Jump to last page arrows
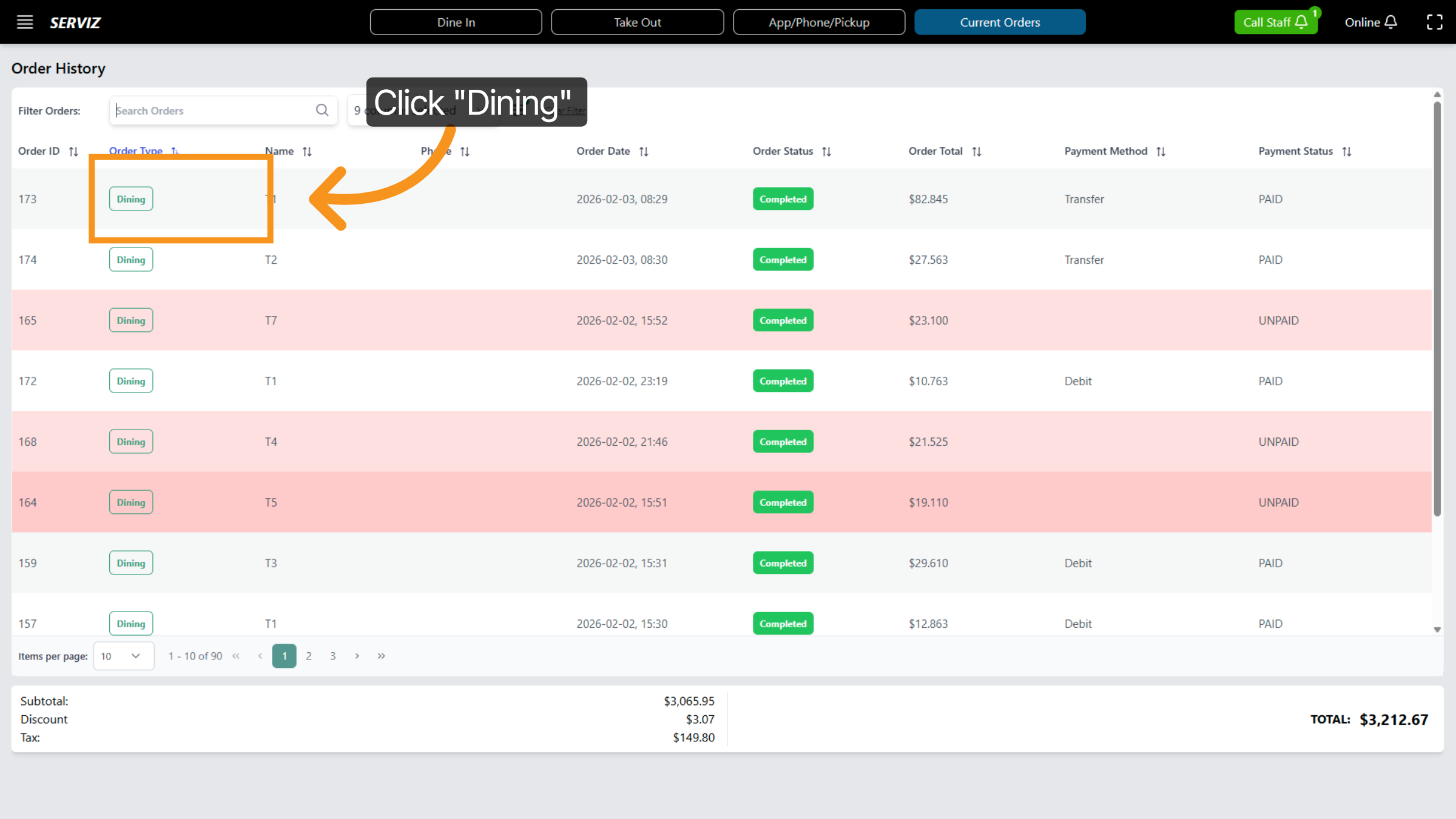Image resolution: width=1456 pixels, height=819 pixels. 381,656
